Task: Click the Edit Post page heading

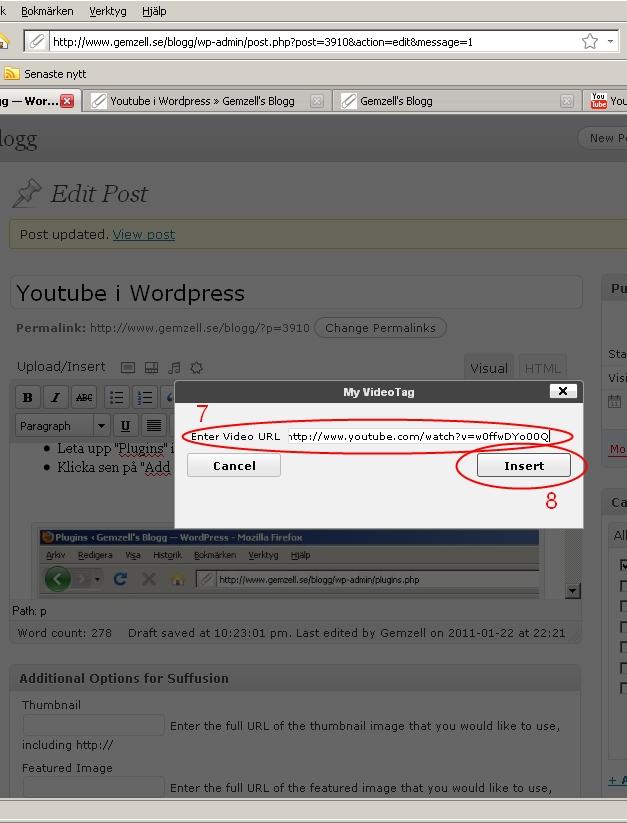Action: point(99,194)
